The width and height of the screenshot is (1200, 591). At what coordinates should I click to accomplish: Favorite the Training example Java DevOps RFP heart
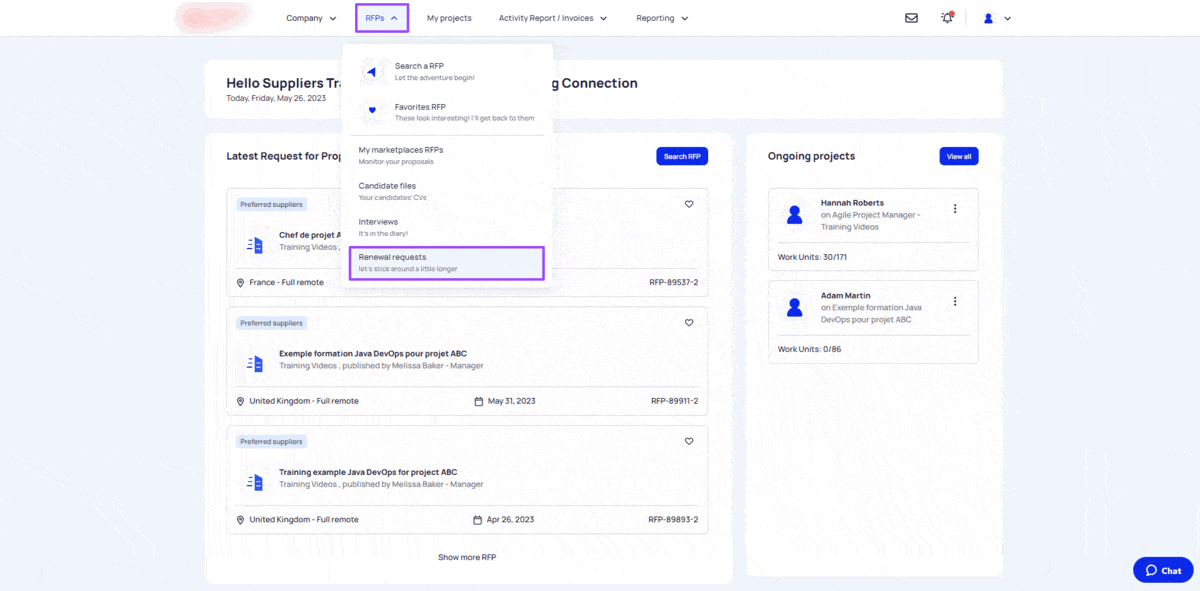click(689, 441)
